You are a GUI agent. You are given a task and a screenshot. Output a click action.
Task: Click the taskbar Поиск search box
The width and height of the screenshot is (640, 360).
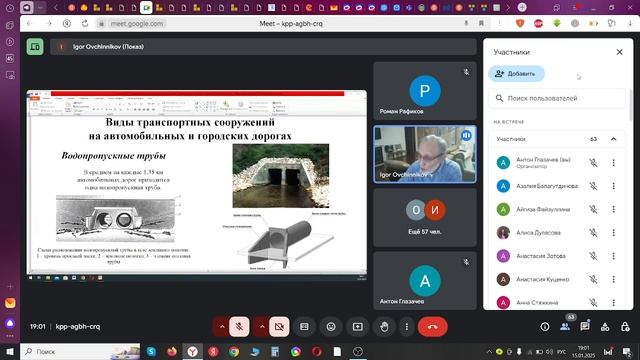point(80,351)
